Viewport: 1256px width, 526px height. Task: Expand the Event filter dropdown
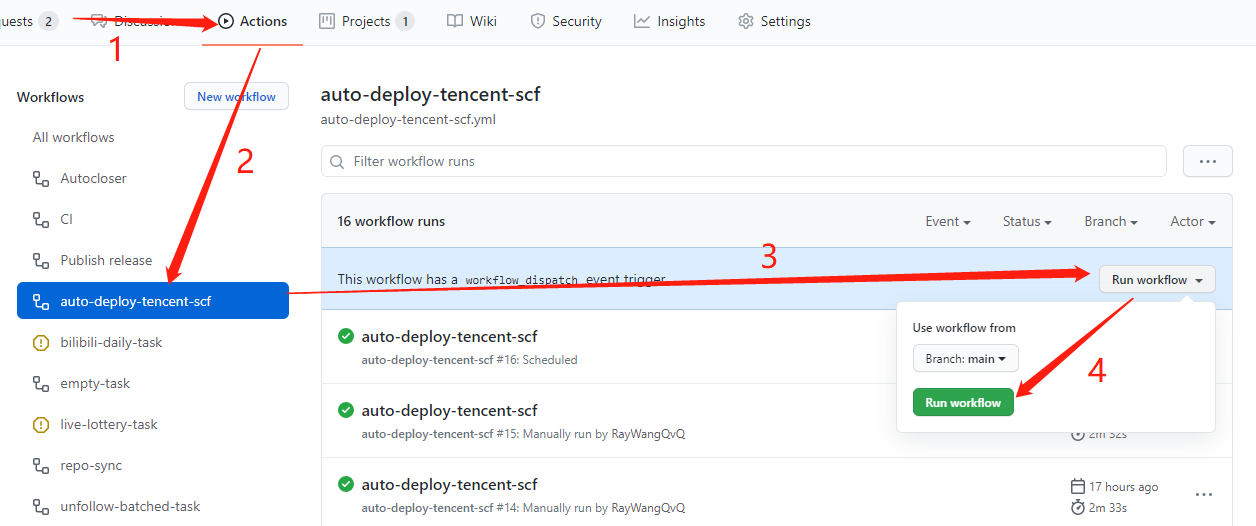pos(948,222)
